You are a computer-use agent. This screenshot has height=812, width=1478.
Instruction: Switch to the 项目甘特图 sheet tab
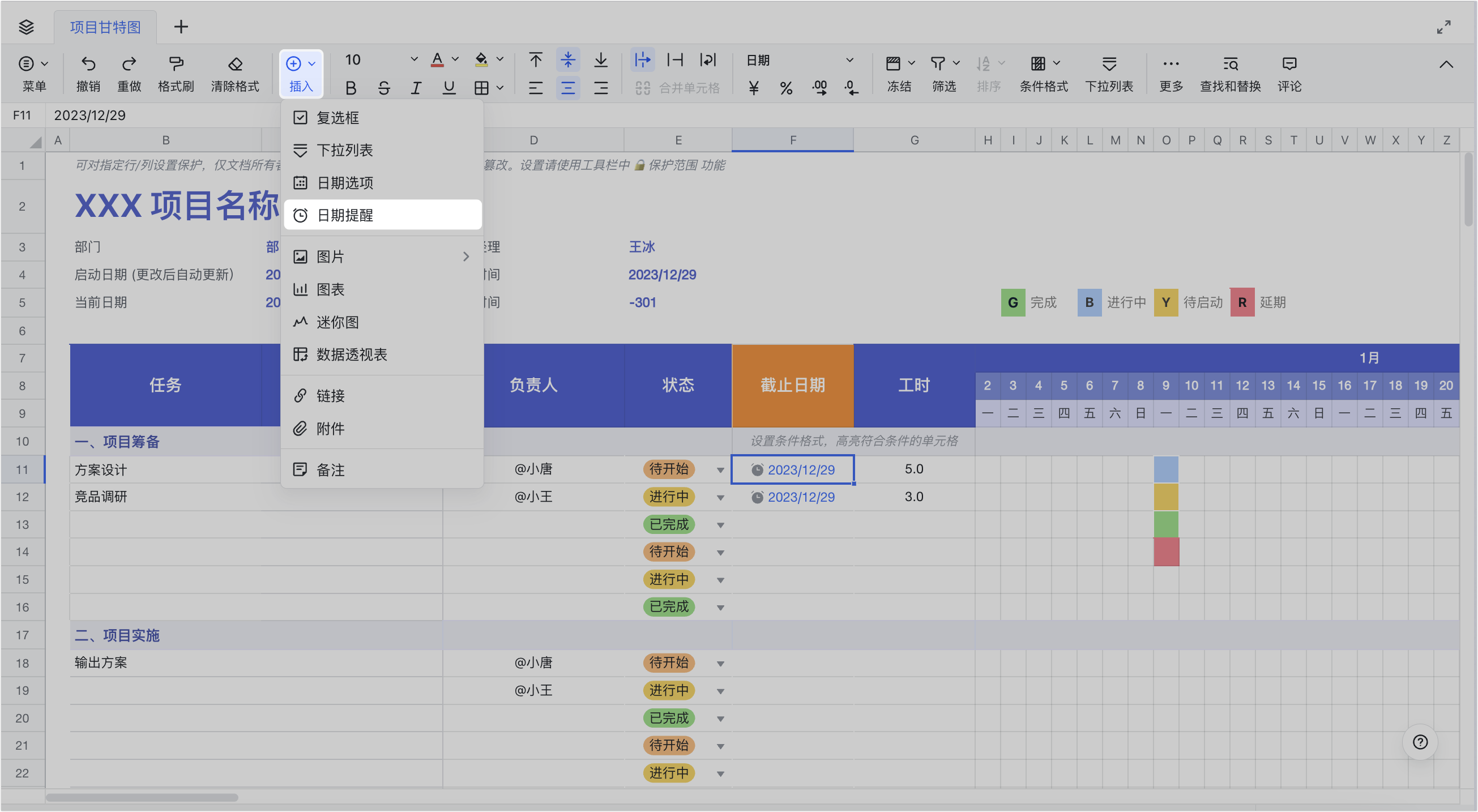click(105, 27)
